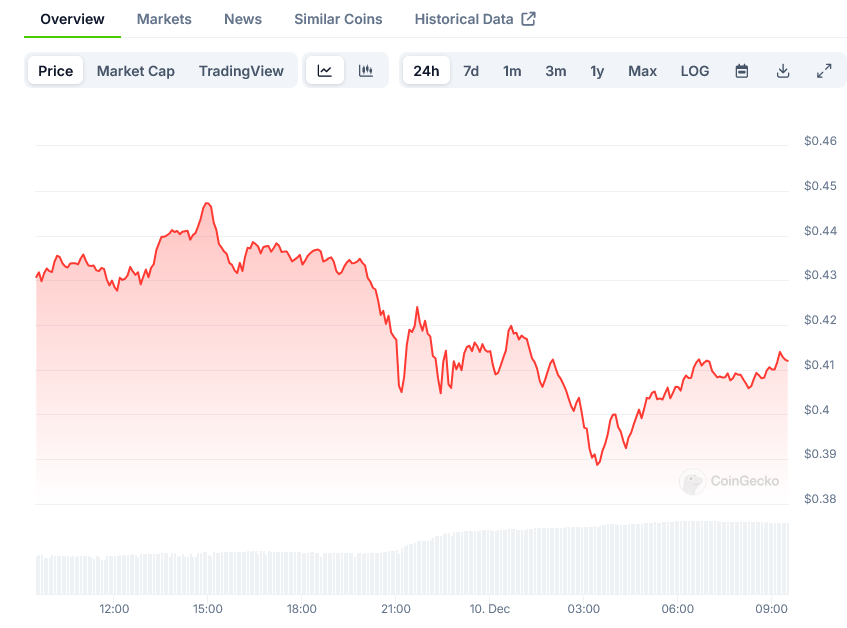Select the 7d time range

tap(471, 71)
